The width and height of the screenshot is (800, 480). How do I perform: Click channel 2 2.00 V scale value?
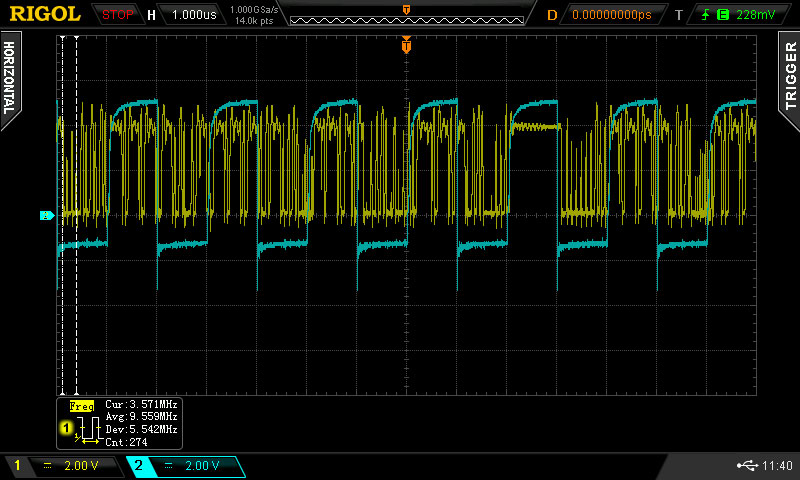pos(202,465)
